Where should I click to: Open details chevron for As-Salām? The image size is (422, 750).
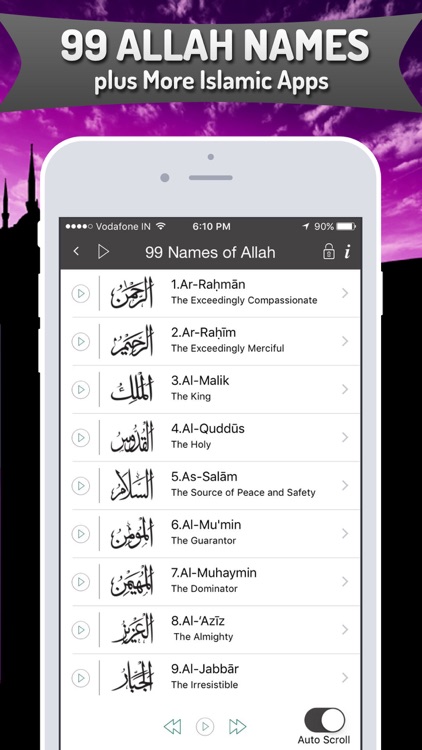(345, 485)
